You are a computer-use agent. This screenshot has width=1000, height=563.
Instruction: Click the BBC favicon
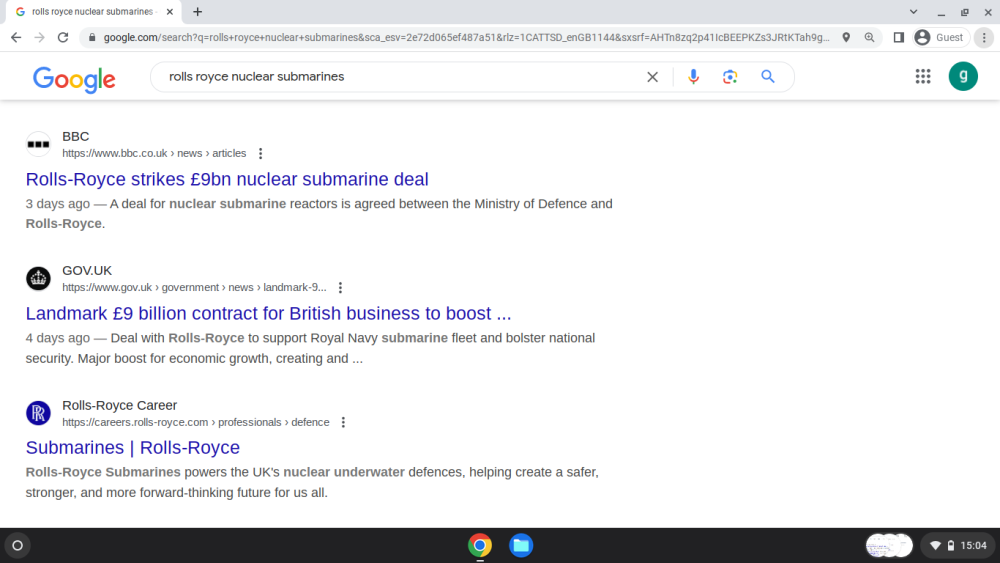point(38,144)
